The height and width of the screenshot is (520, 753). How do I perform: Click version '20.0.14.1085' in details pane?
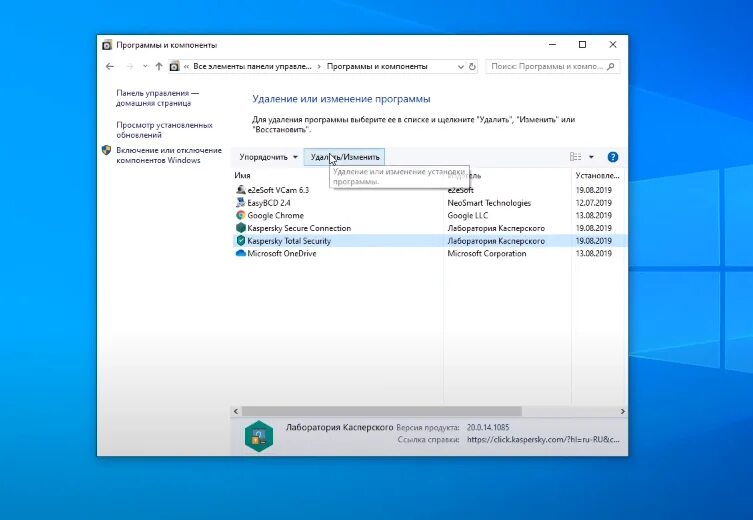pyautogui.click(x=488, y=427)
